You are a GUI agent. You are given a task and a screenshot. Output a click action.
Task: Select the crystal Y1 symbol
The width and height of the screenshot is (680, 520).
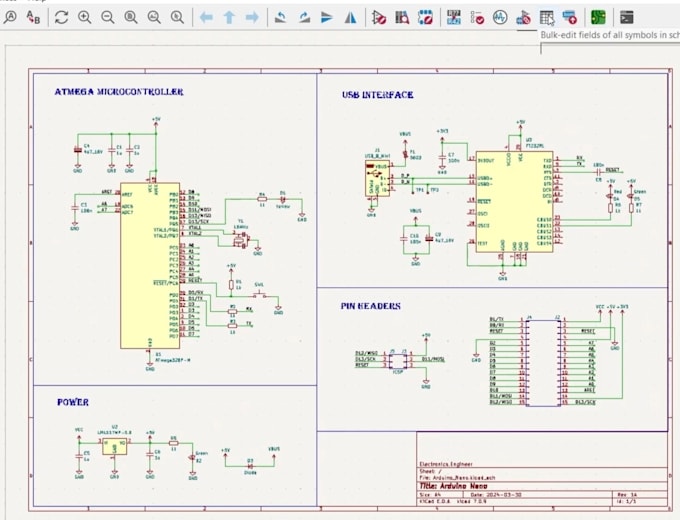(240, 240)
